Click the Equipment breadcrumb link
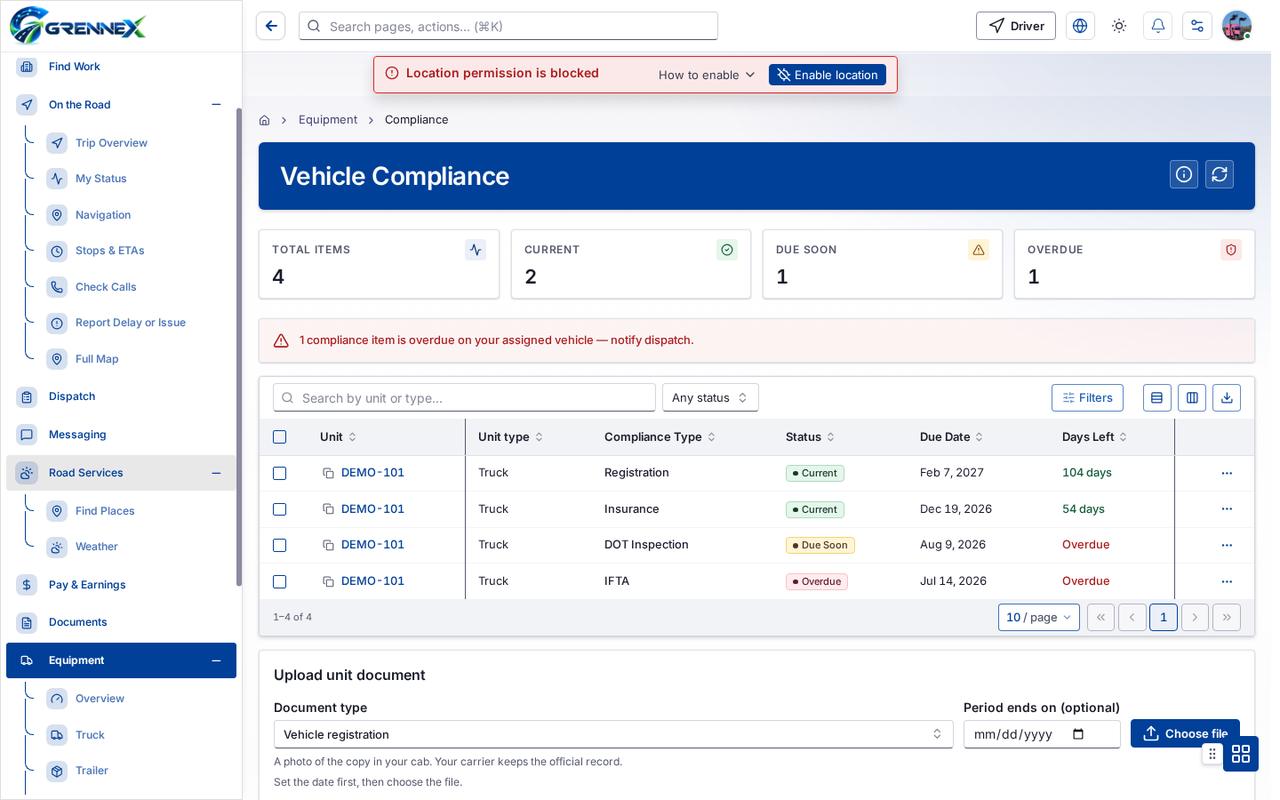This screenshot has height=800, width=1280. coord(328,119)
